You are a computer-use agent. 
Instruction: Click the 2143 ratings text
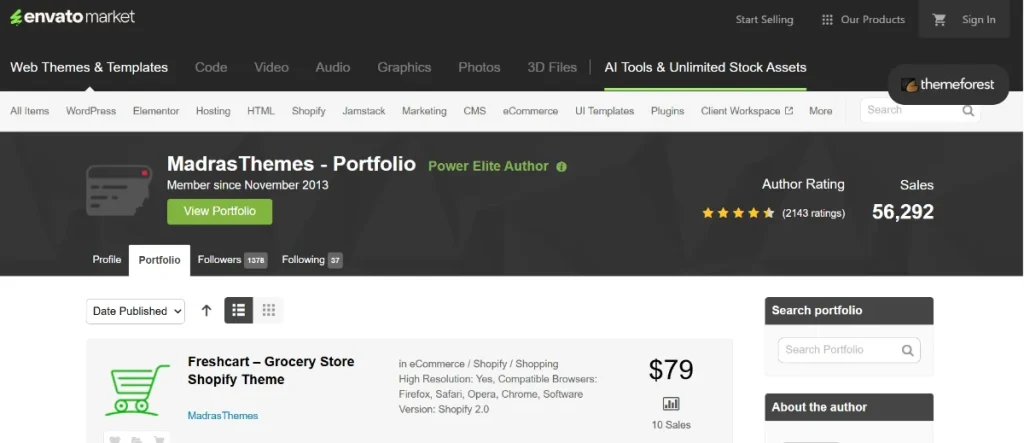click(x=814, y=213)
